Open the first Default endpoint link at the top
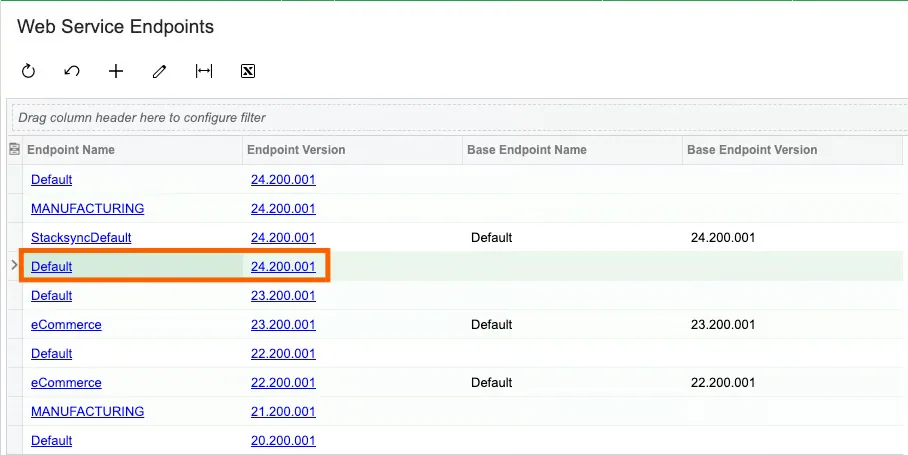The image size is (908, 455). pos(52,179)
